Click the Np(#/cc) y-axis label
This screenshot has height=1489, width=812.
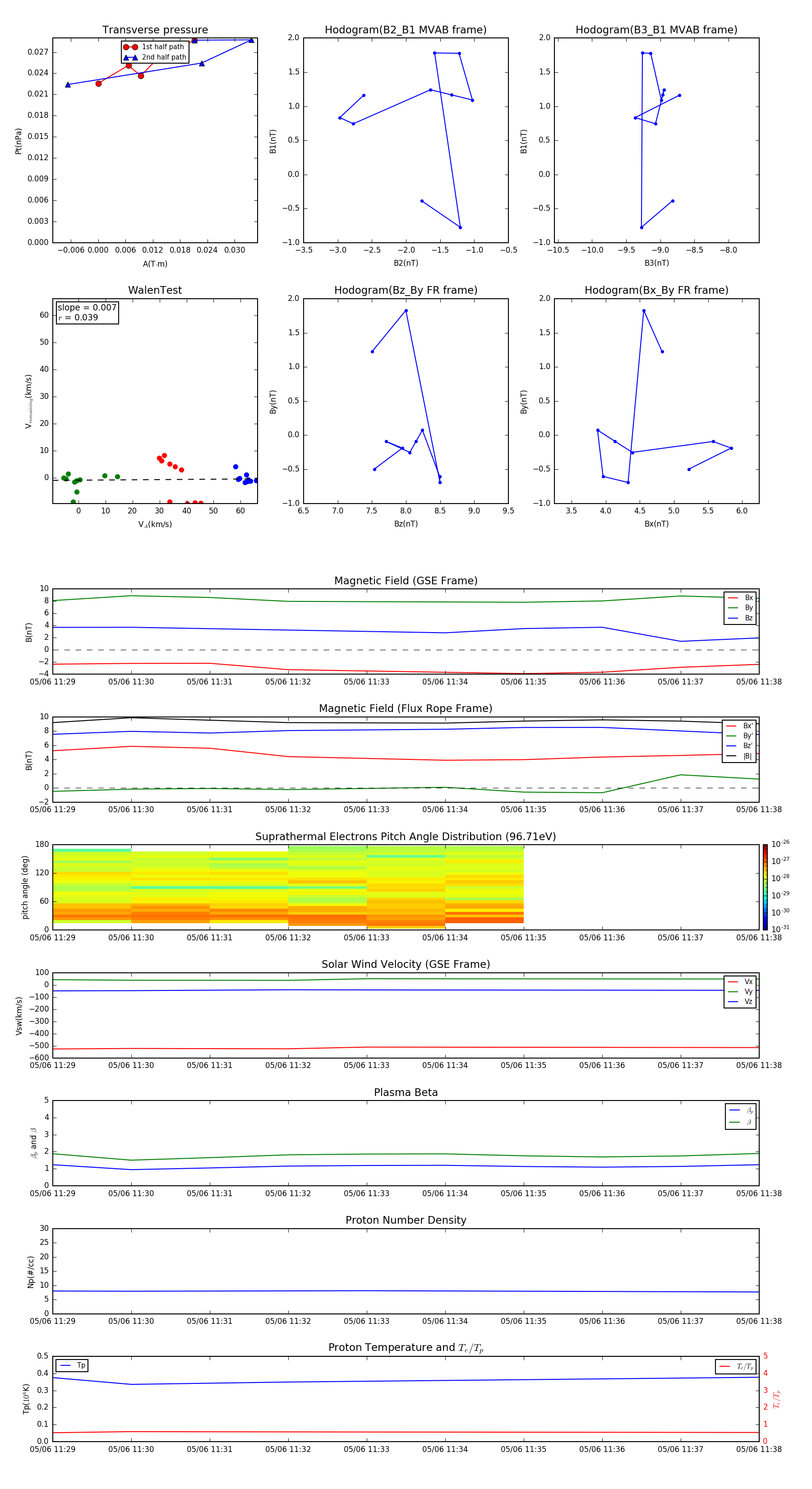tap(31, 1272)
